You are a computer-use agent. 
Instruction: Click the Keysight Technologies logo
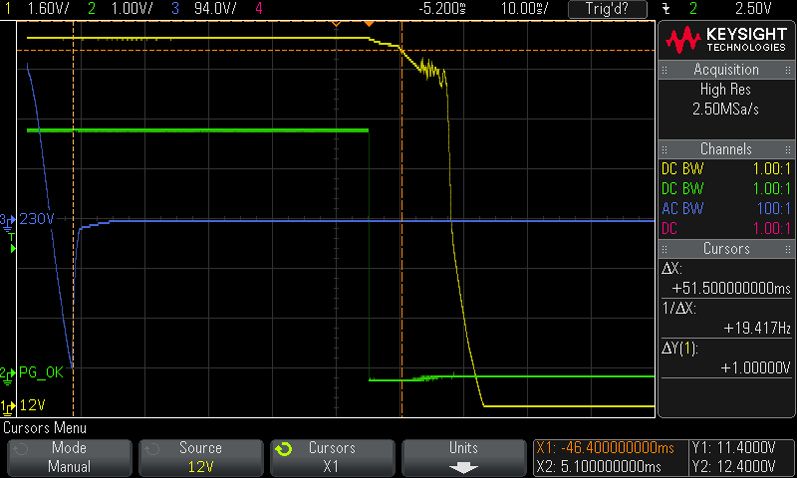[x=726, y=40]
